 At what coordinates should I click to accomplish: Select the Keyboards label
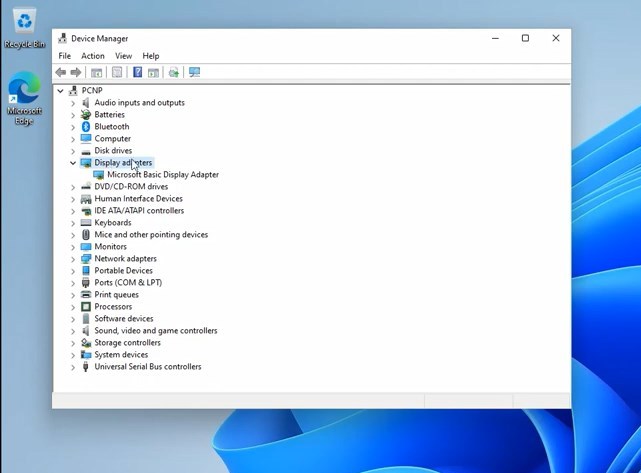click(x=113, y=222)
